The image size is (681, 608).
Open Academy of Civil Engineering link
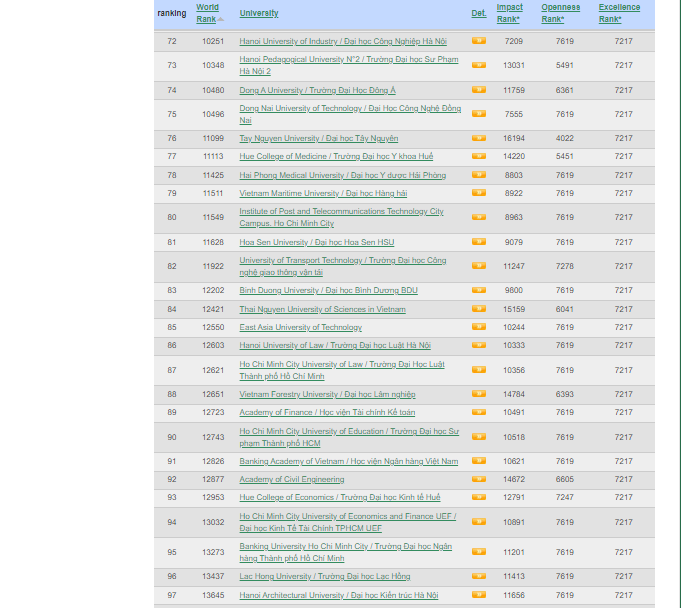click(292, 479)
